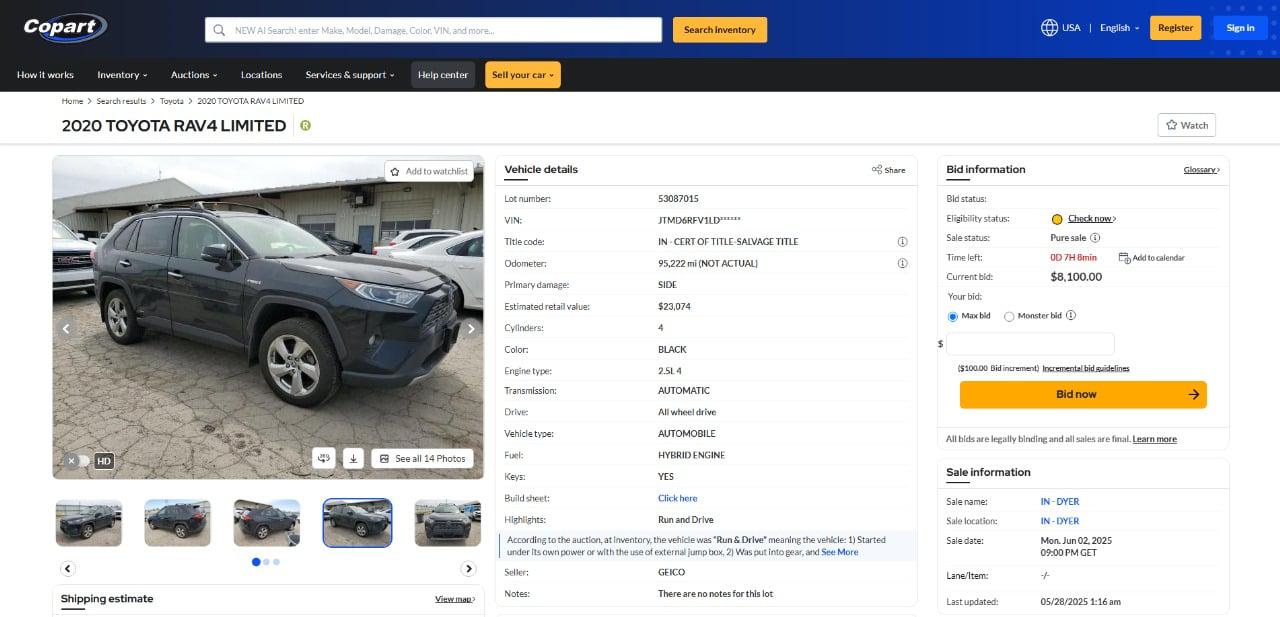Viewport: 1280px width, 617px height.
Task: Add vehicle to watchlist on photo
Action: click(429, 171)
